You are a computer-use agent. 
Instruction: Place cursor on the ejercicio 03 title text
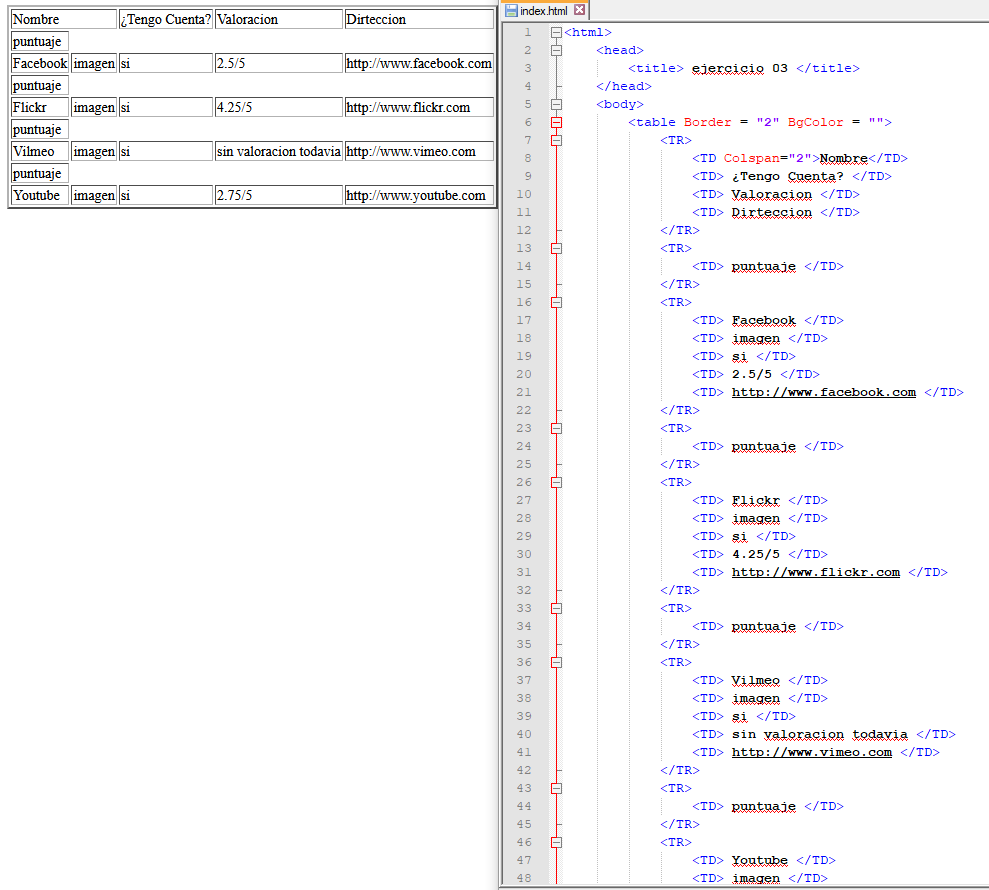(739, 68)
